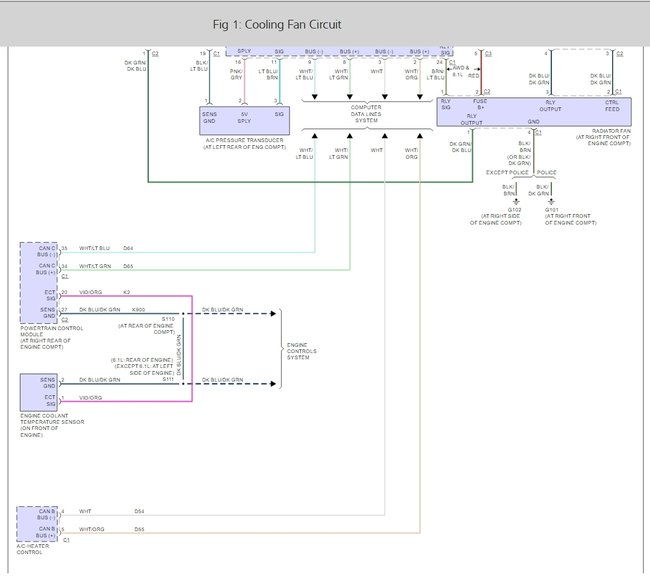Viewport: 650px width, 587px height.
Task: Click 'VIO/ORG' label at PCM pin 20
Action: (90, 292)
